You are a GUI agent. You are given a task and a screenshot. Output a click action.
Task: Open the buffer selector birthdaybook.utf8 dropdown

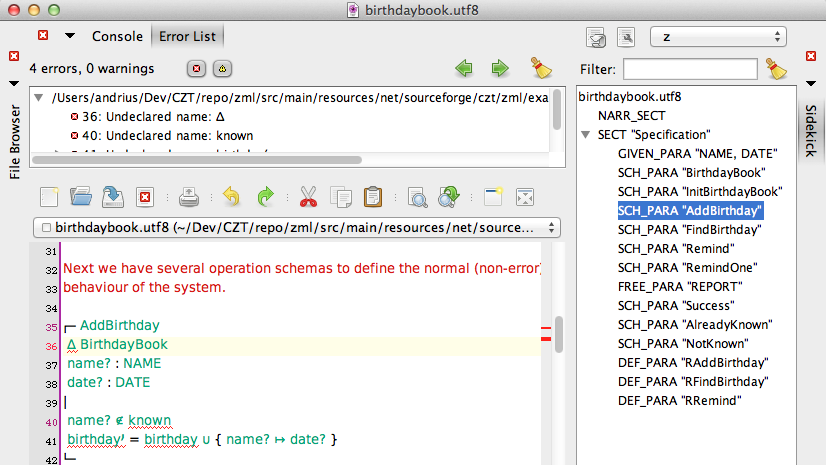[296, 227]
